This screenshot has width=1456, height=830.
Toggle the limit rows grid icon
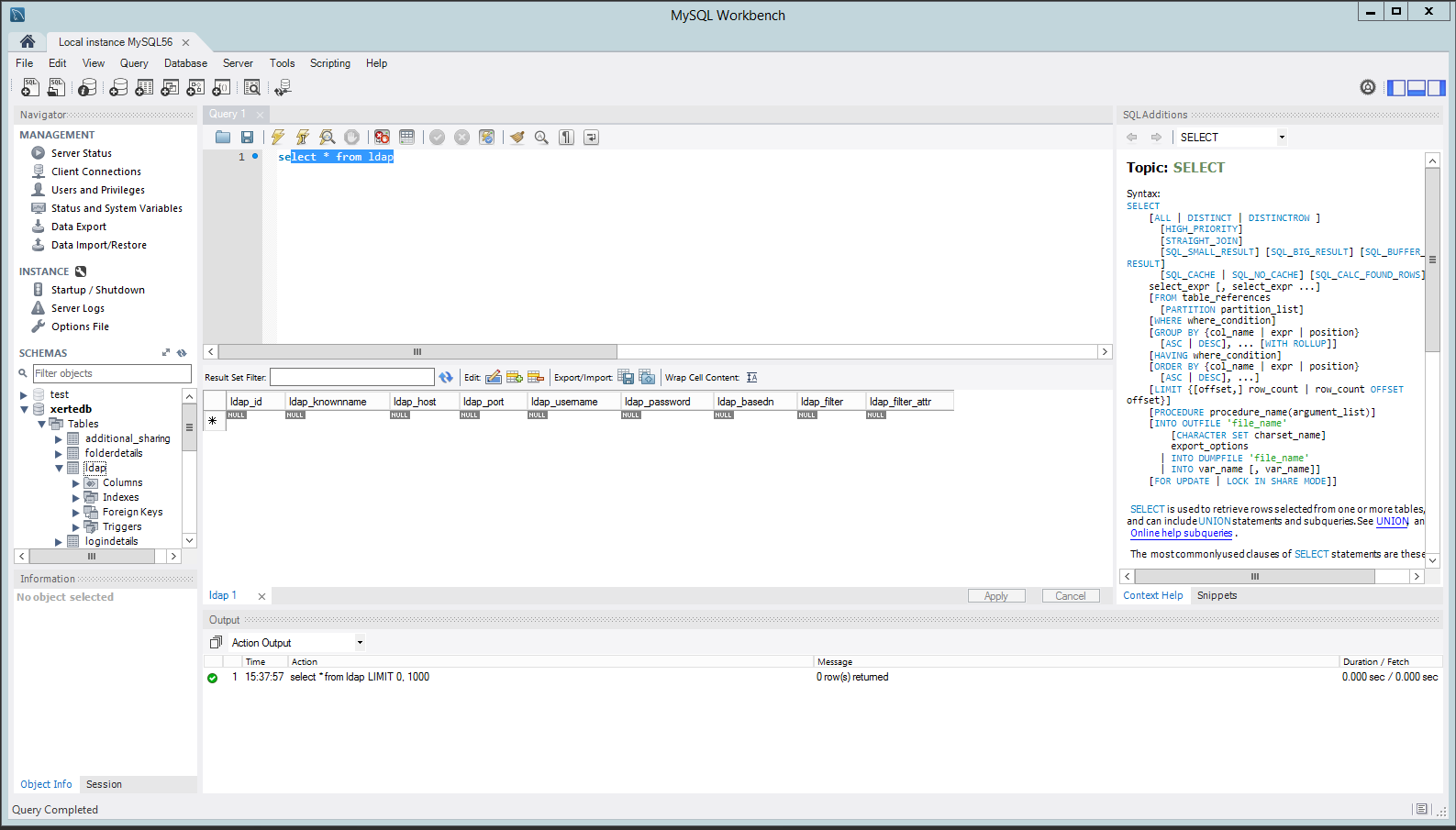406,137
